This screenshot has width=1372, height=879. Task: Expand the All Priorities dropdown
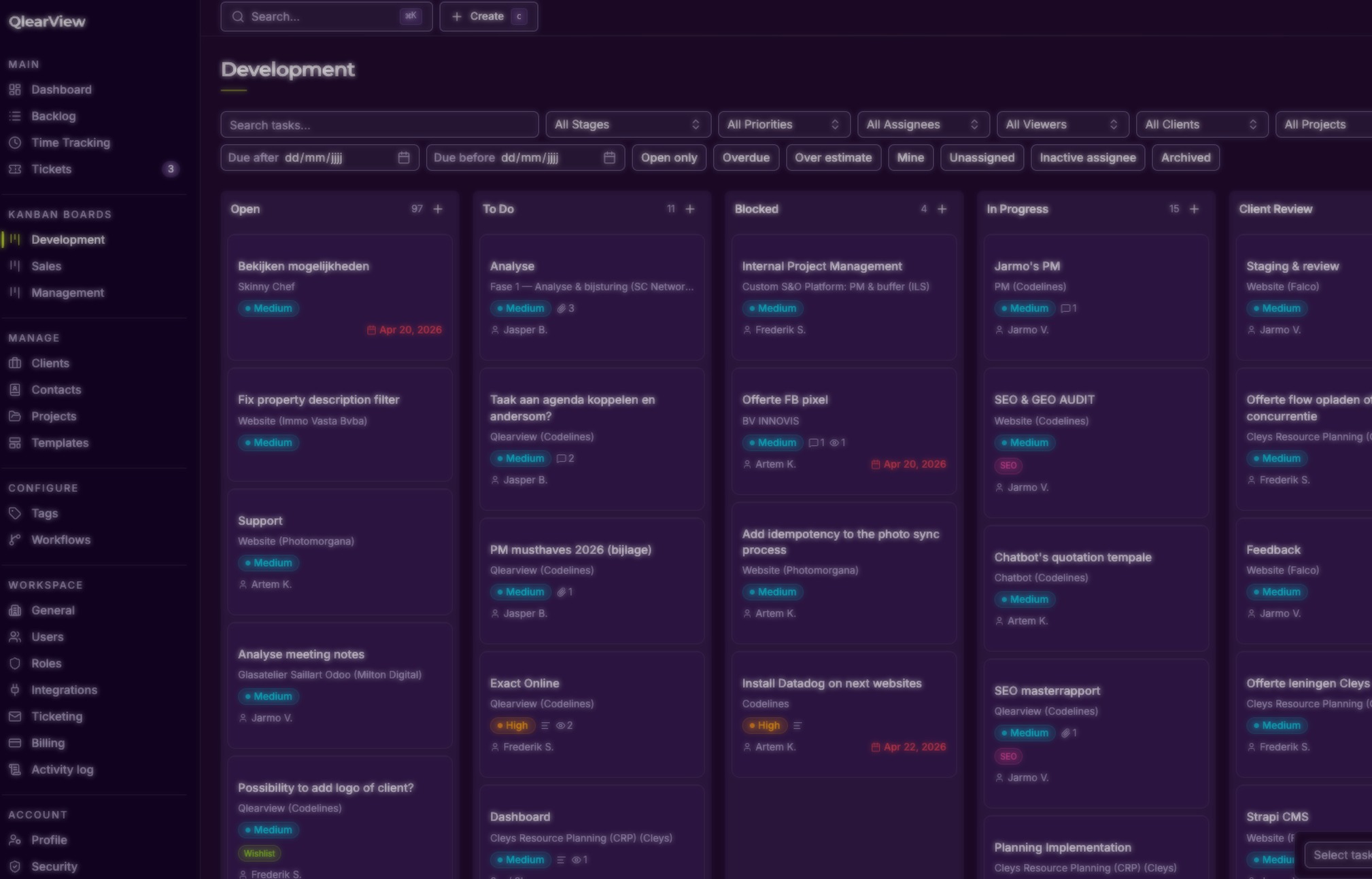pos(784,124)
